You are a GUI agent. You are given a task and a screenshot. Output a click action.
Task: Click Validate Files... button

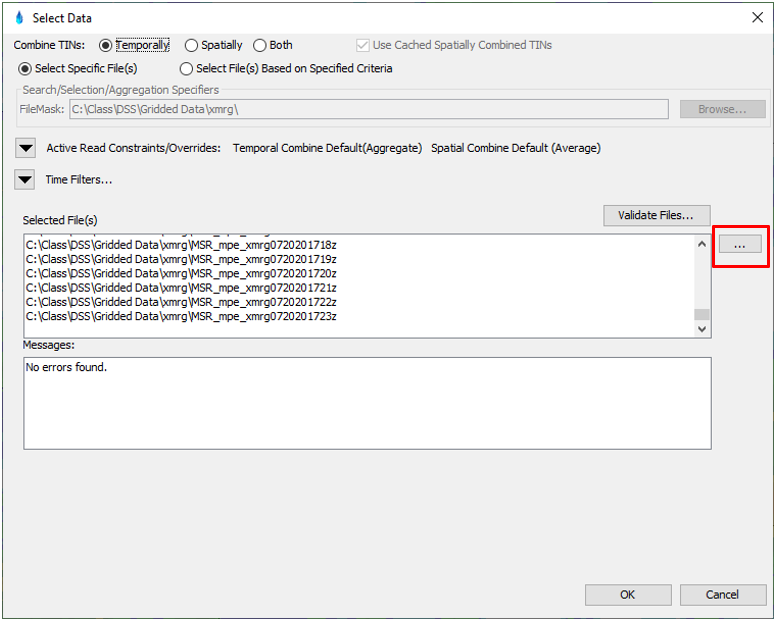657,215
